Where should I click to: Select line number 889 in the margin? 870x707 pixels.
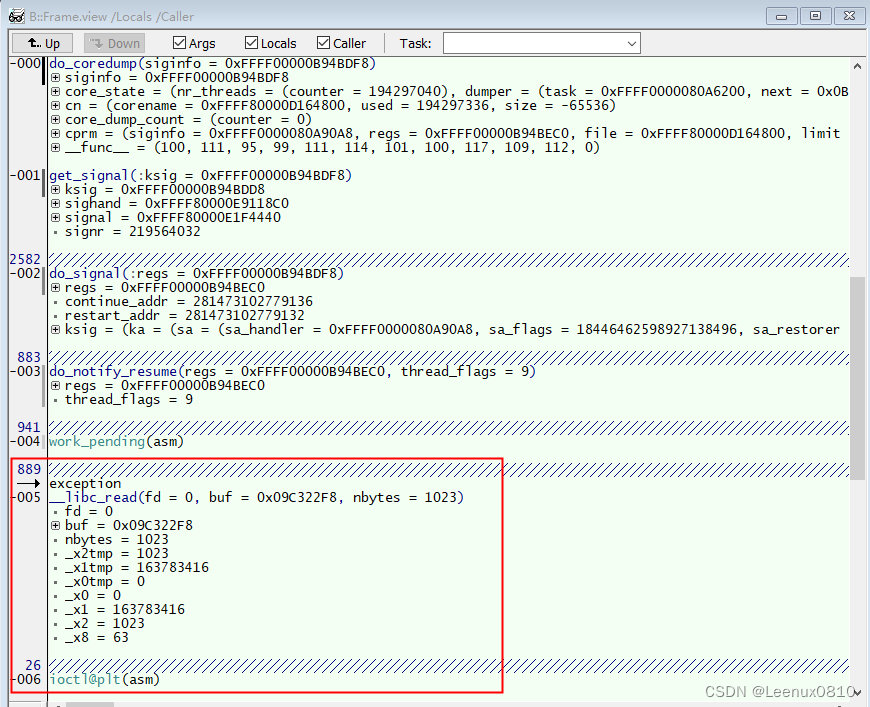point(30,469)
